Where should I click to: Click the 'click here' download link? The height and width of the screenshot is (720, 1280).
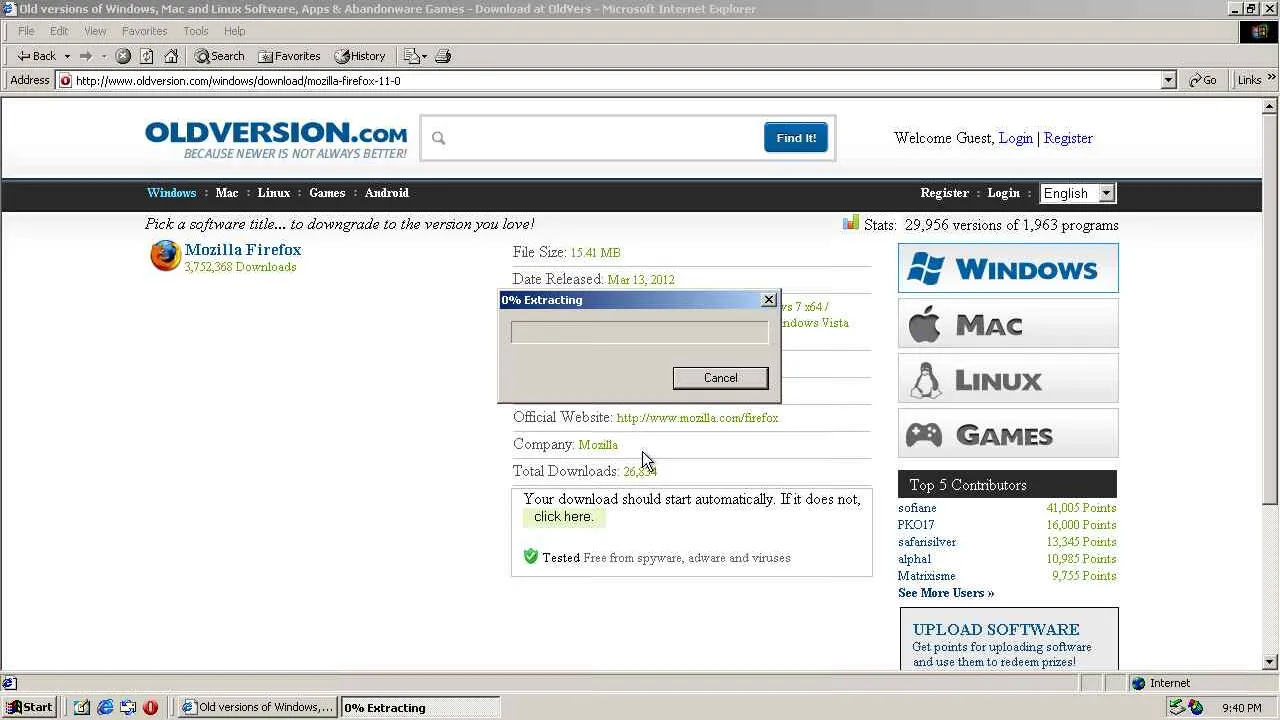pos(563,517)
